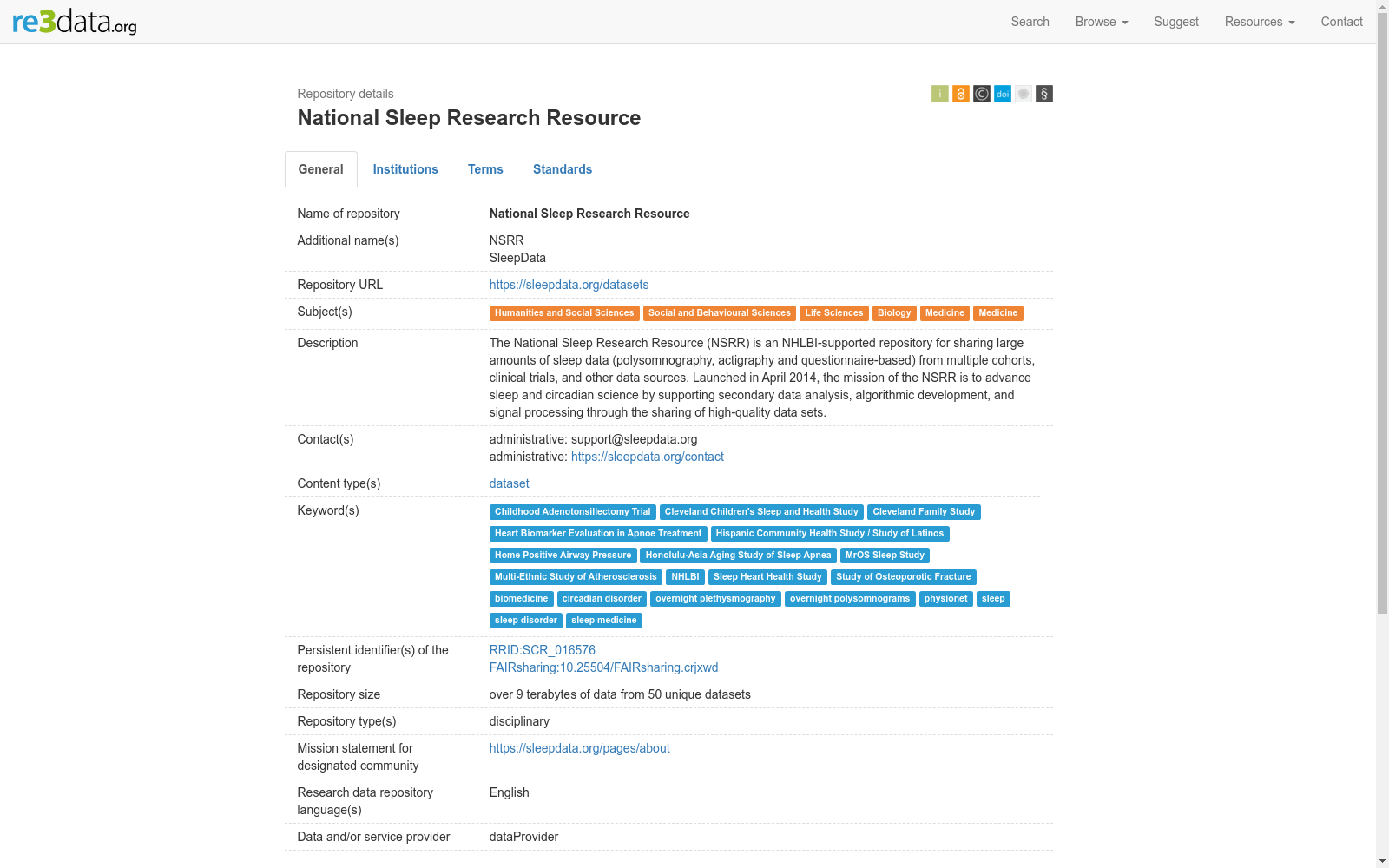Click the copyright license badge icon
The height and width of the screenshot is (868, 1389).
point(982,94)
